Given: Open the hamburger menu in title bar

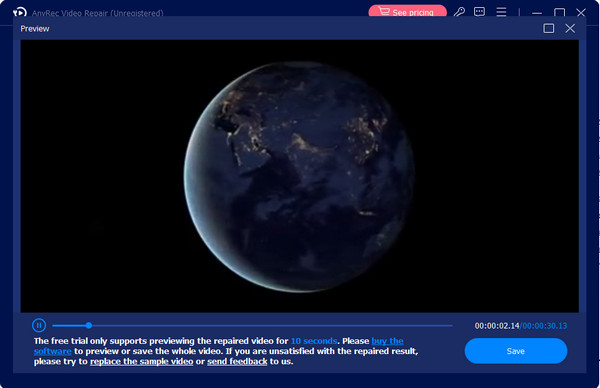Looking at the screenshot, I should tap(501, 12).
